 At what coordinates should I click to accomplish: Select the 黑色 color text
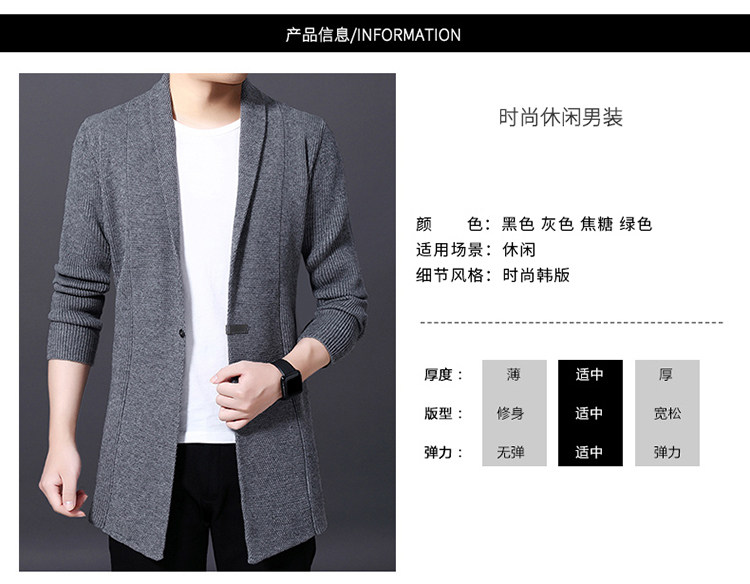click(x=518, y=224)
